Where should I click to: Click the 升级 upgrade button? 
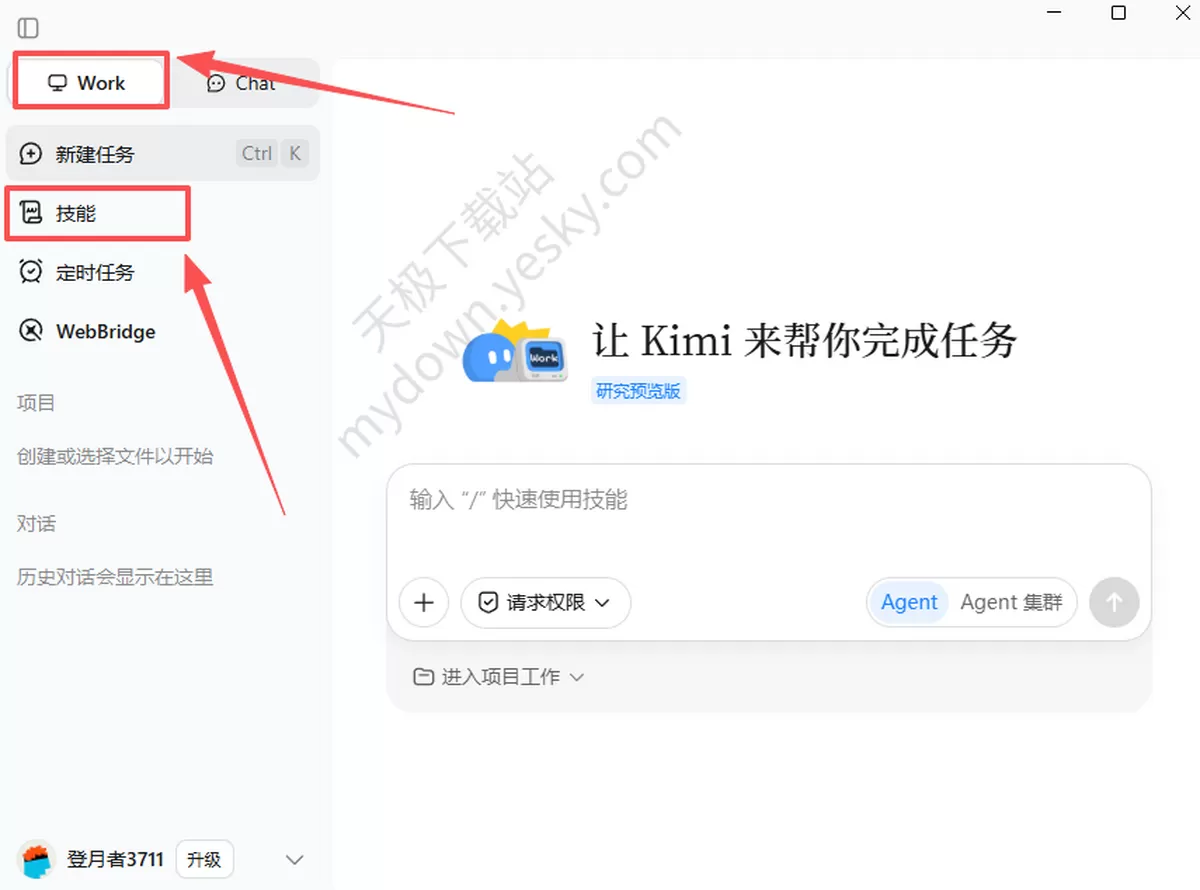(204, 859)
